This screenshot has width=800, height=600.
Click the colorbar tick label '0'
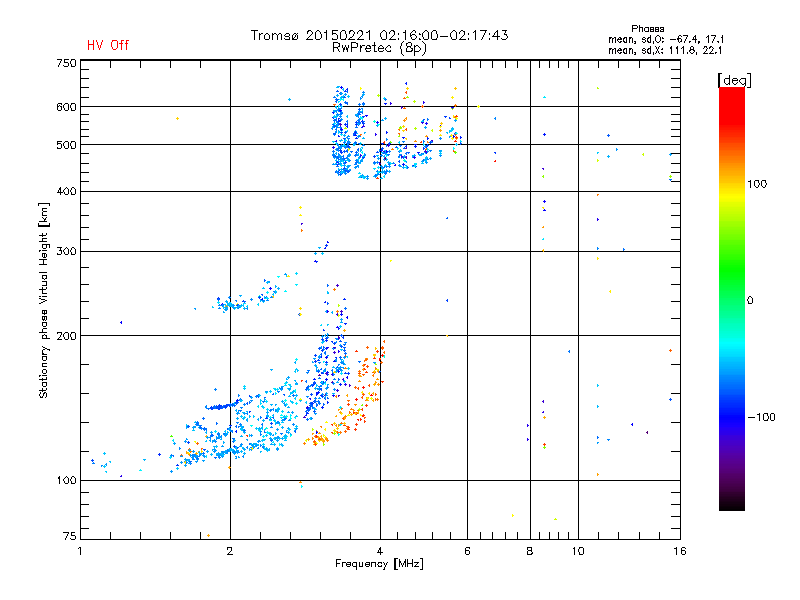[x=749, y=301]
